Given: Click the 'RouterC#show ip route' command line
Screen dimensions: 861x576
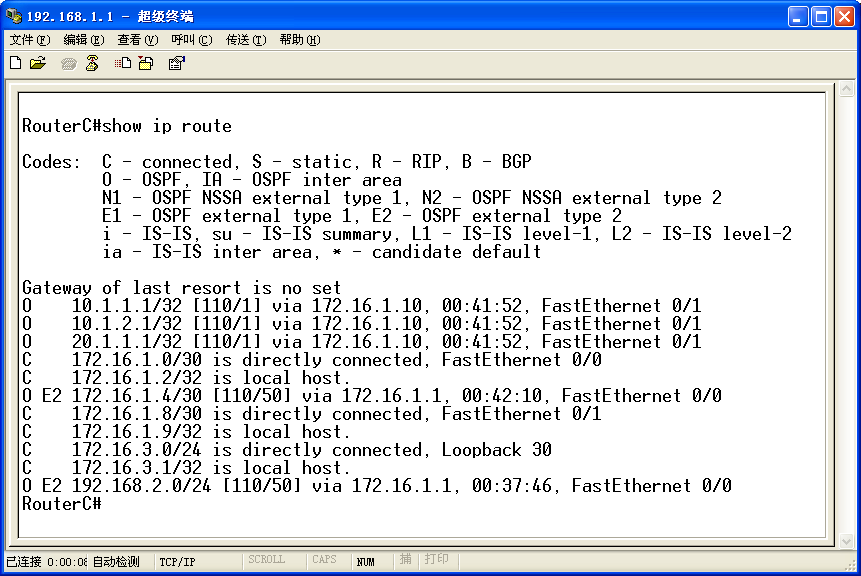Looking at the screenshot, I should pos(127,126).
